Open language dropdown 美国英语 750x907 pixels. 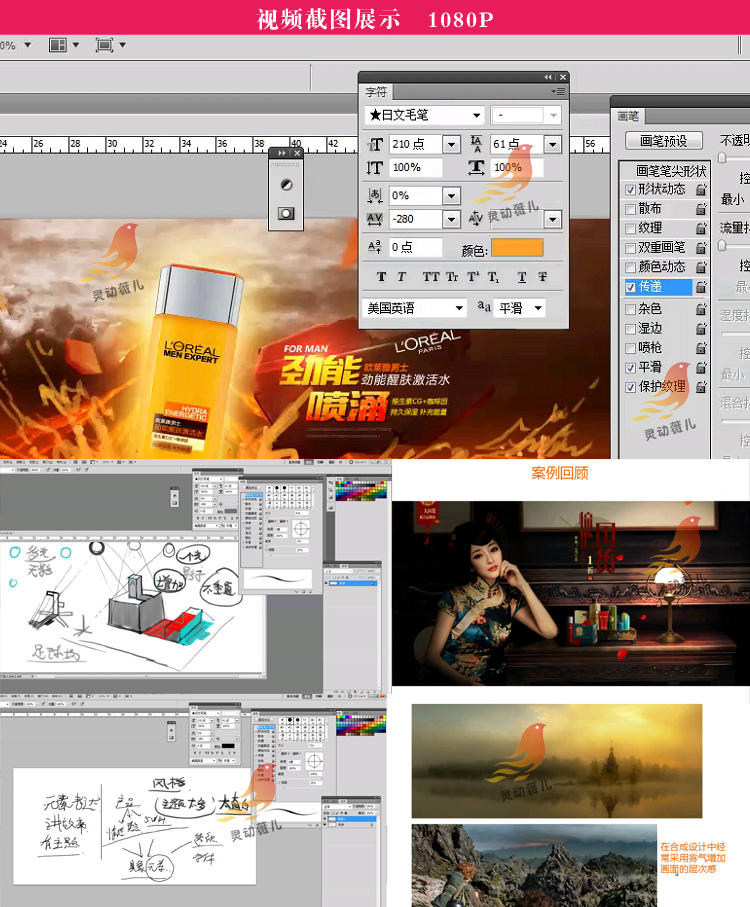coord(415,308)
